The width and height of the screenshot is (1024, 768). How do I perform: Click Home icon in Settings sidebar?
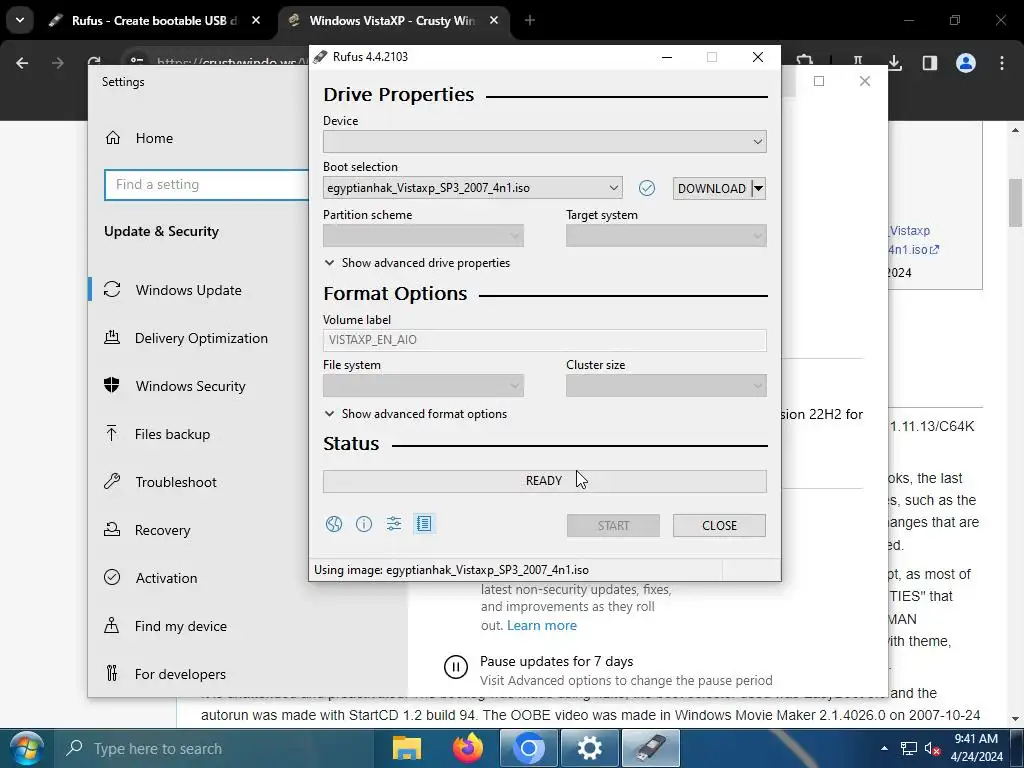pyautogui.click(x=113, y=138)
